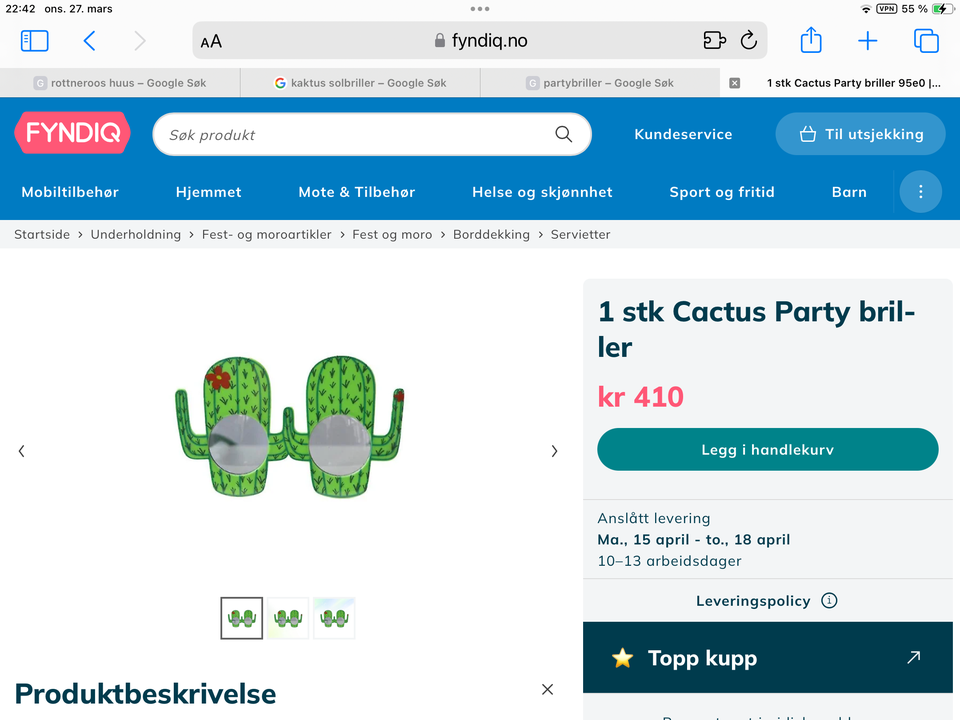Open a new Safari tab
This screenshot has width=960, height=720.
[x=868, y=41]
